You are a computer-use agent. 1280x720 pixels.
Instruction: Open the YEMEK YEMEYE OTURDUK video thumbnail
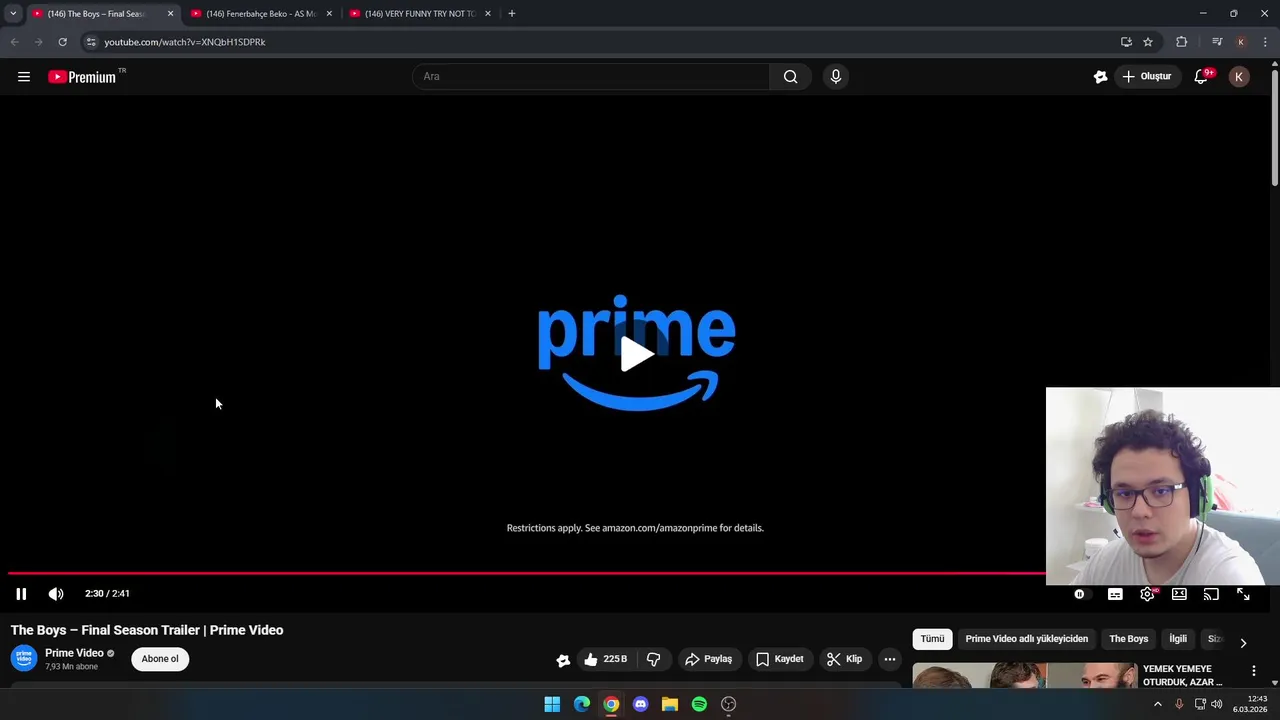coord(1024,675)
